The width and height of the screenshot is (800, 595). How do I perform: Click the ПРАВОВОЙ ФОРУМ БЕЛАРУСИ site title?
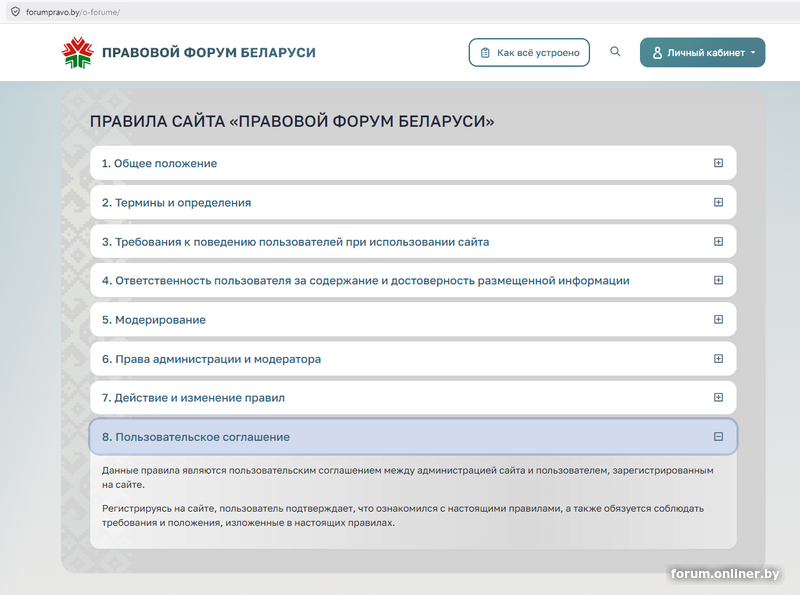[x=208, y=52]
